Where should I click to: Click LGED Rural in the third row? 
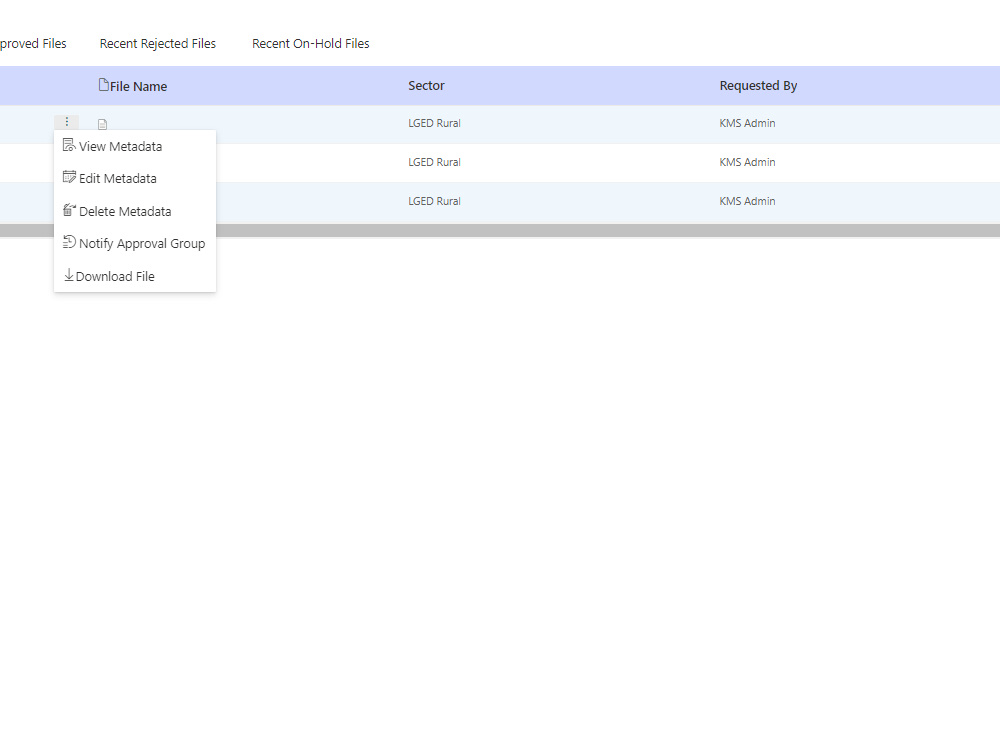tap(434, 200)
